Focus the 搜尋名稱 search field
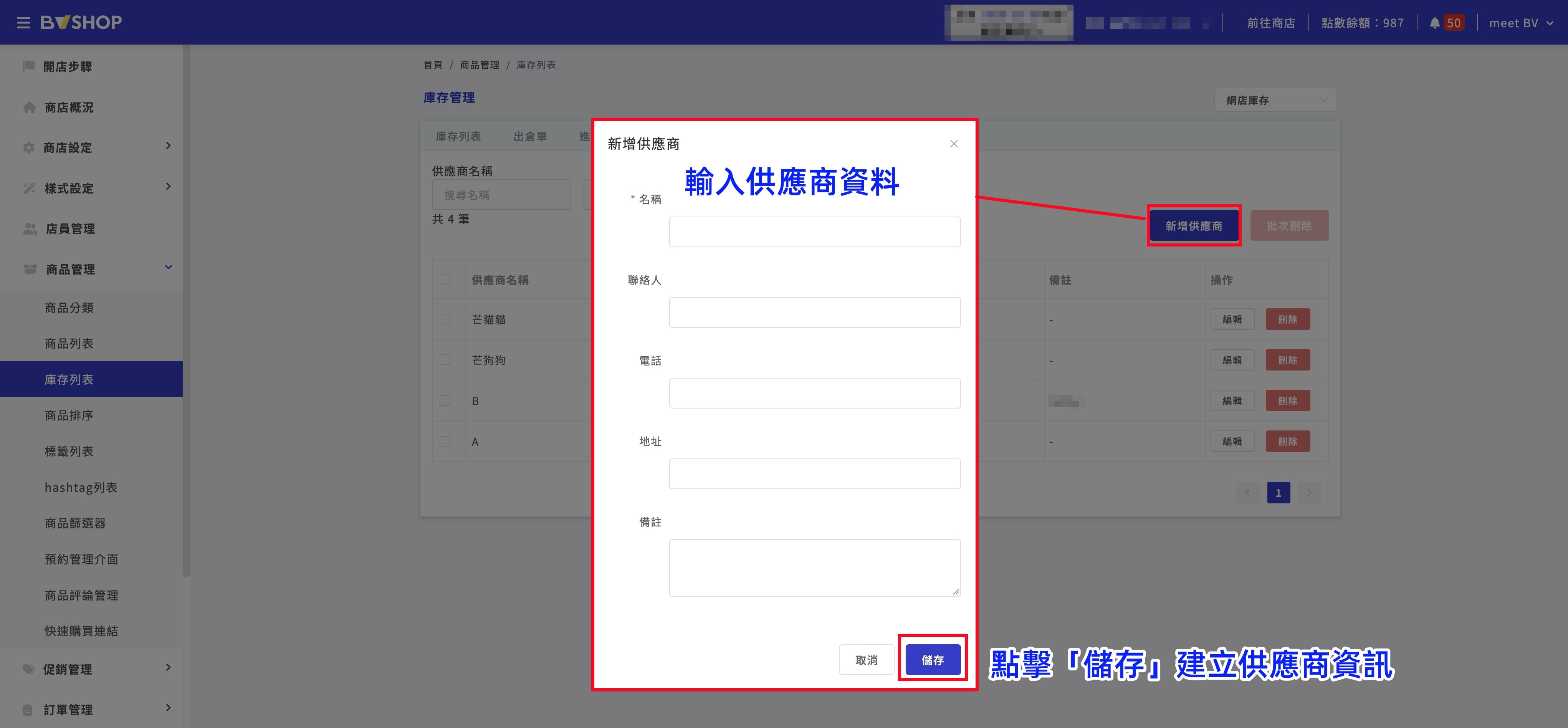Viewport: 1568px width, 728px height. pyautogui.click(x=501, y=195)
